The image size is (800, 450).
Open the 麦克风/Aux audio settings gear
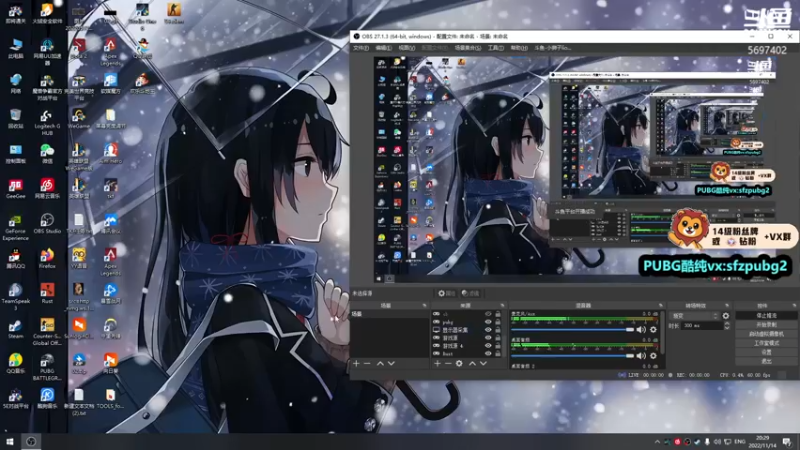(653, 330)
